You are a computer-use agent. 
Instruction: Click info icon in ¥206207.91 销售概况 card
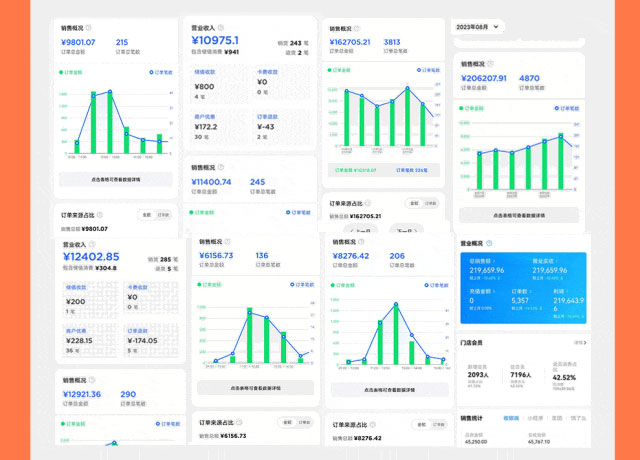coord(491,64)
